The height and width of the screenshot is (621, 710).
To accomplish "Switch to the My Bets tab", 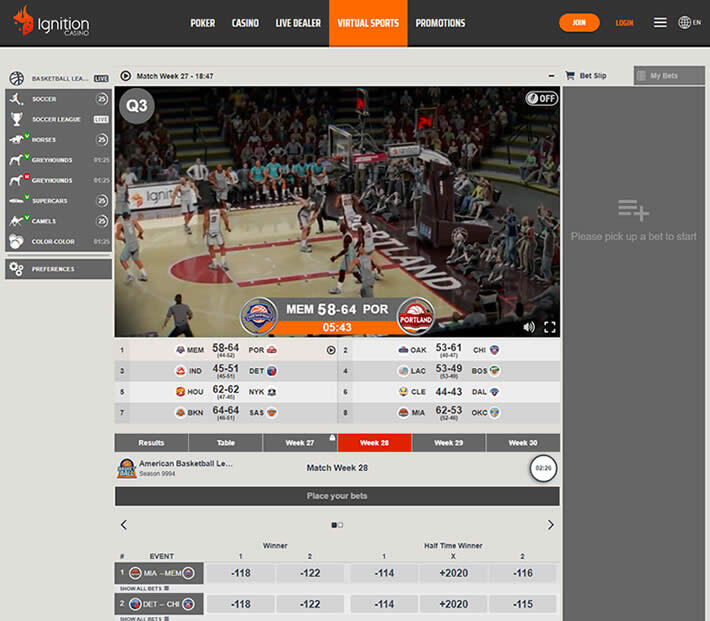I will pyautogui.click(x=669, y=76).
